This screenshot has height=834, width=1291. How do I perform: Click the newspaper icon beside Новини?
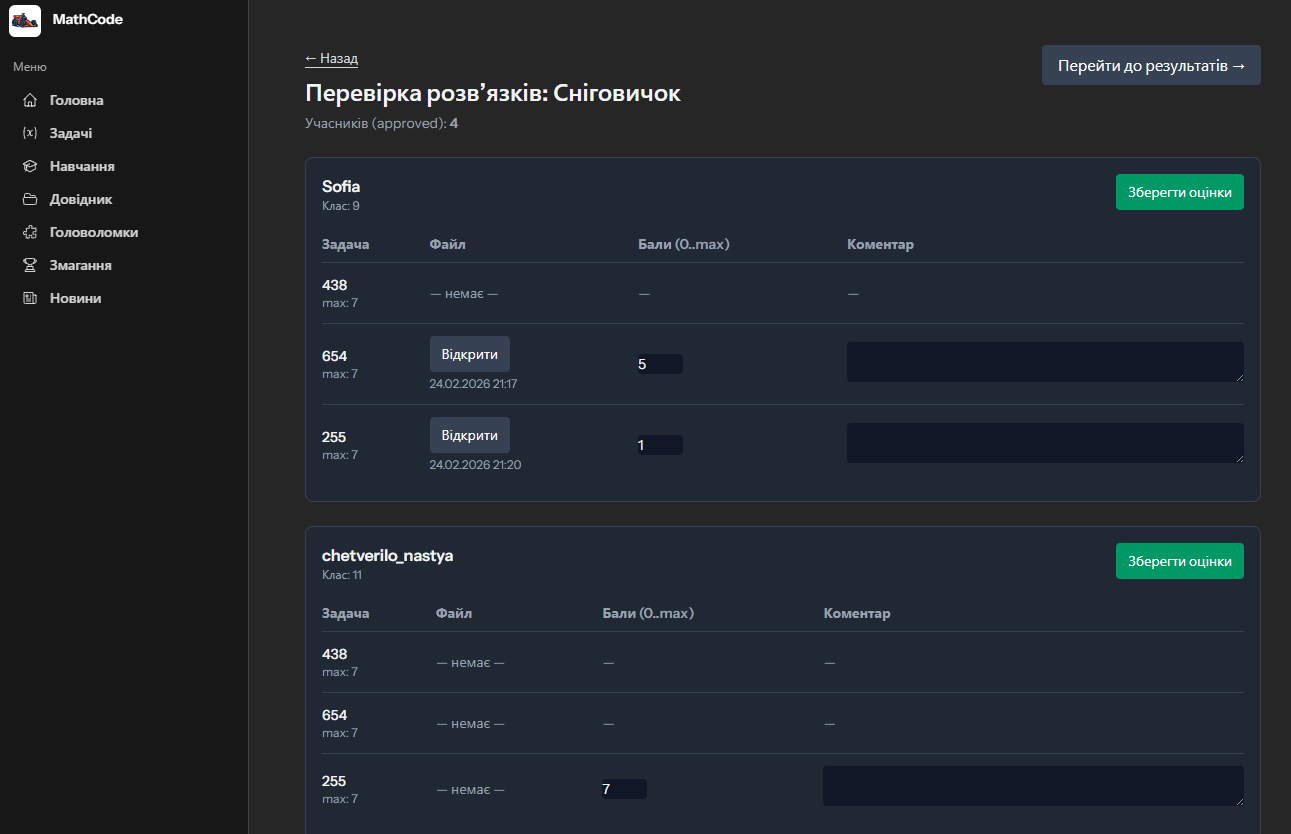(30, 298)
